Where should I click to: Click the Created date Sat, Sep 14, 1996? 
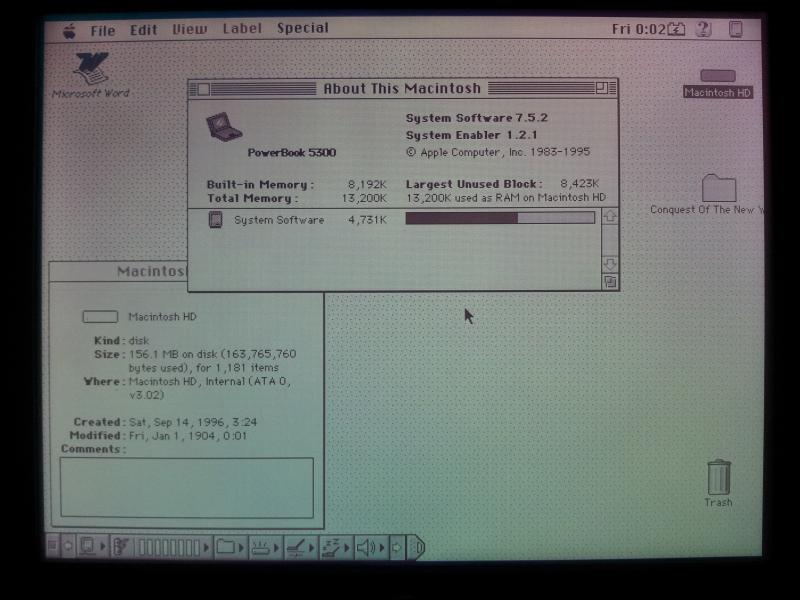pos(193,422)
